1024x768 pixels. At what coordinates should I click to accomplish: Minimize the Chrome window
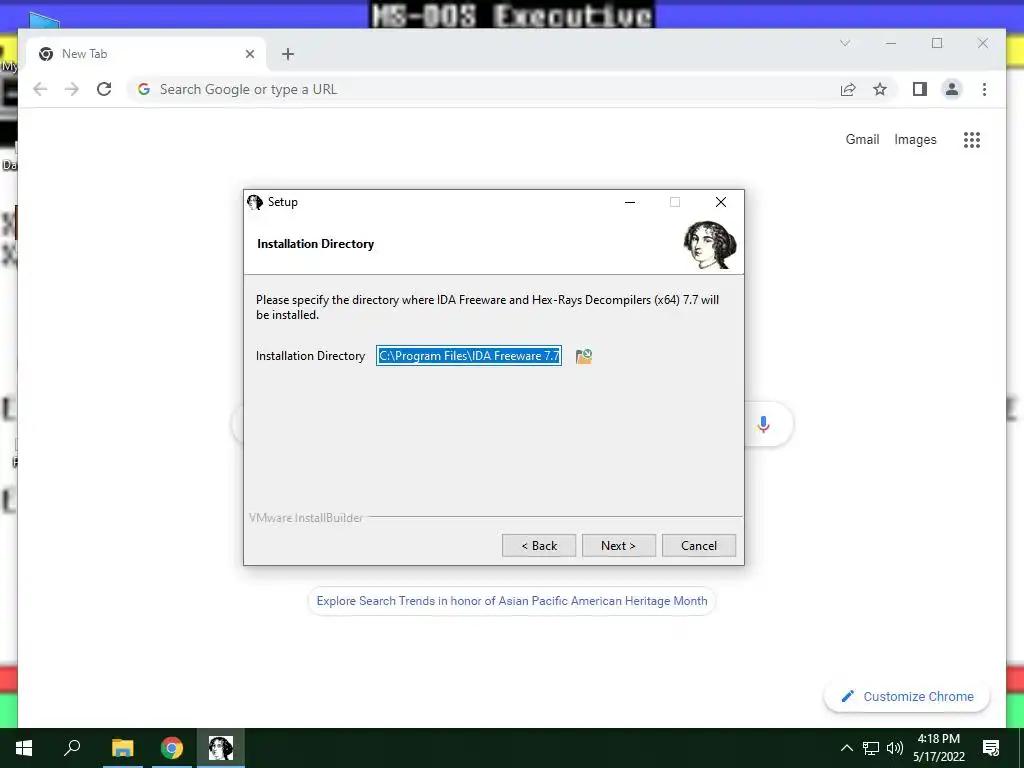coord(891,43)
